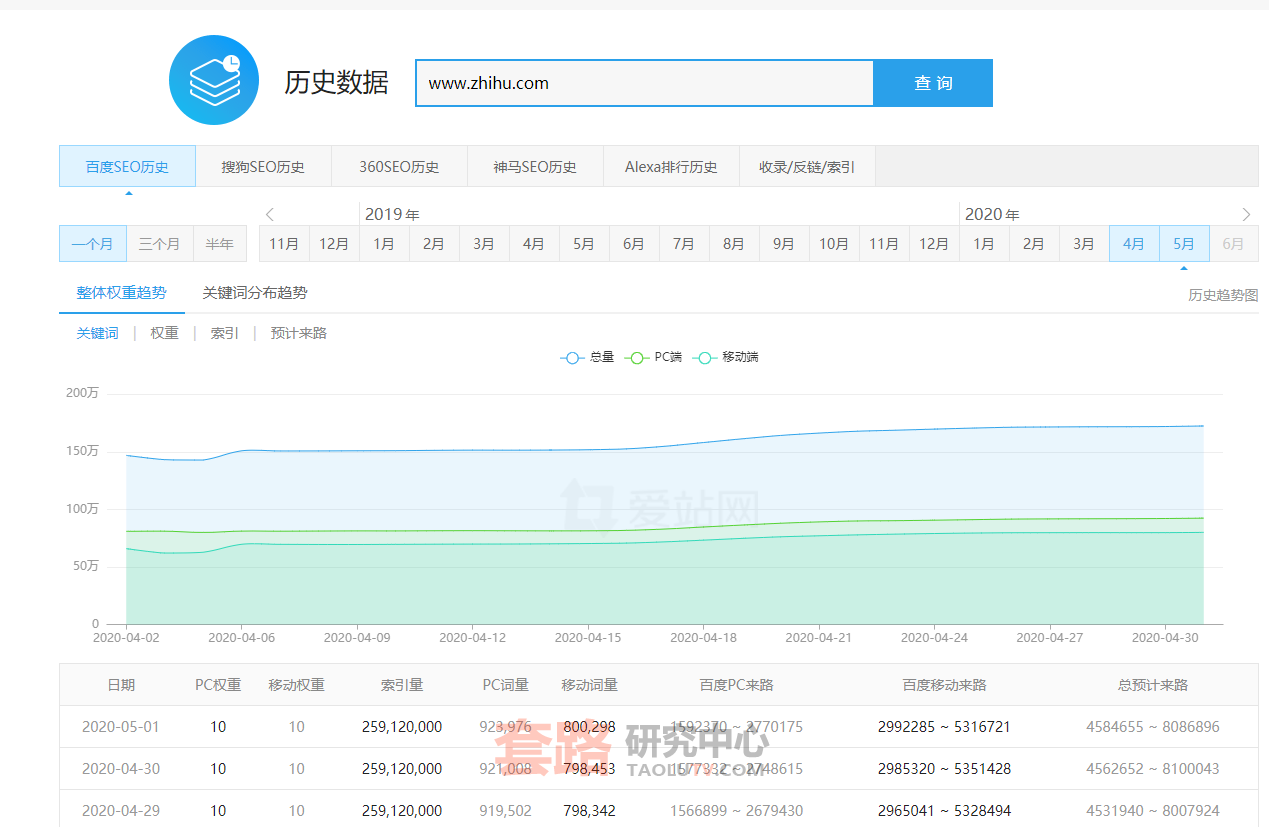Viewport: 1269px width, 827px height.
Task: Click value 2985320 ~ 5351428
Action: coord(944,769)
